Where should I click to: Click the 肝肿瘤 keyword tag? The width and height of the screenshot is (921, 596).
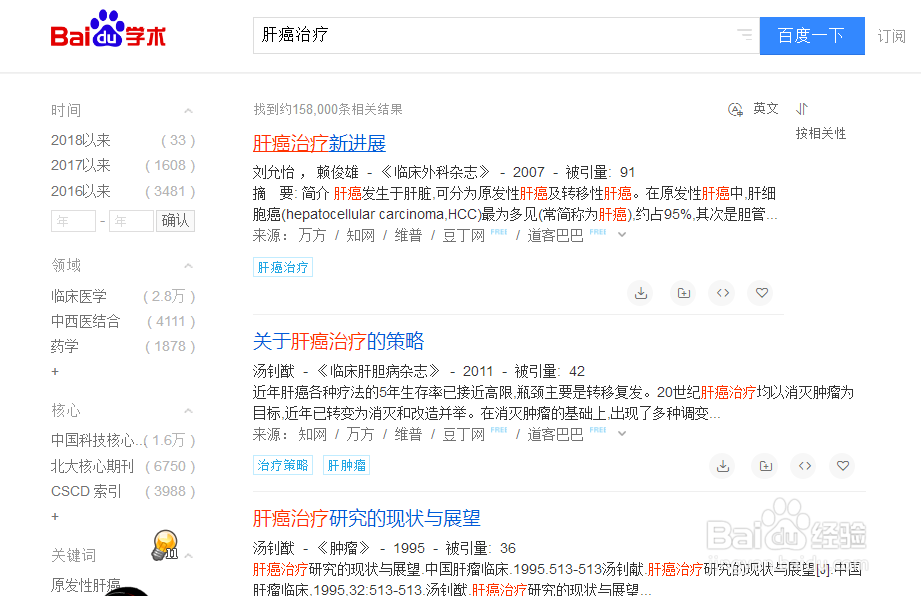coord(347,466)
